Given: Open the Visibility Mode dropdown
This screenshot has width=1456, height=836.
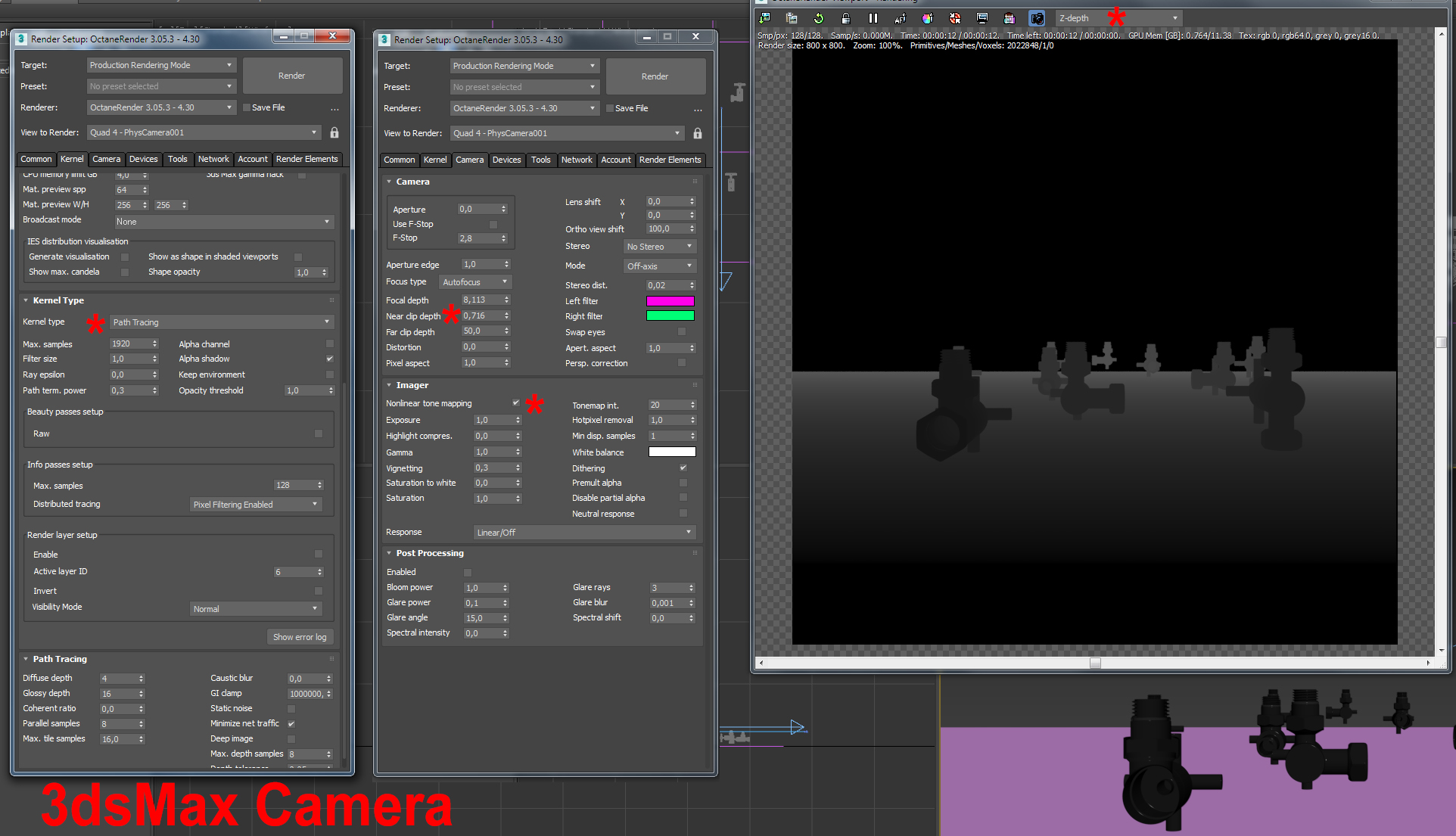Looking at the screenshot, I should pos(256,609).
